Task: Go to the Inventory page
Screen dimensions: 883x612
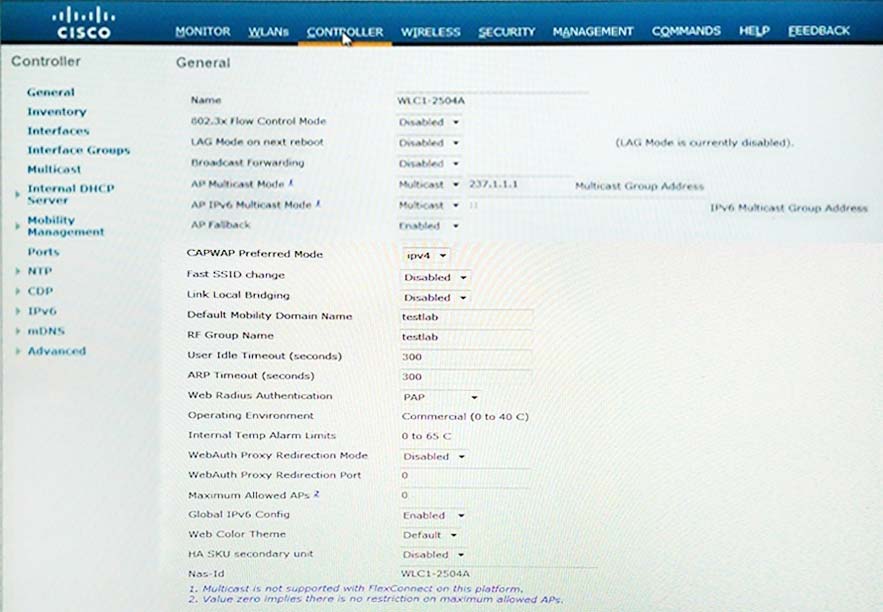Action: [57, 112]
